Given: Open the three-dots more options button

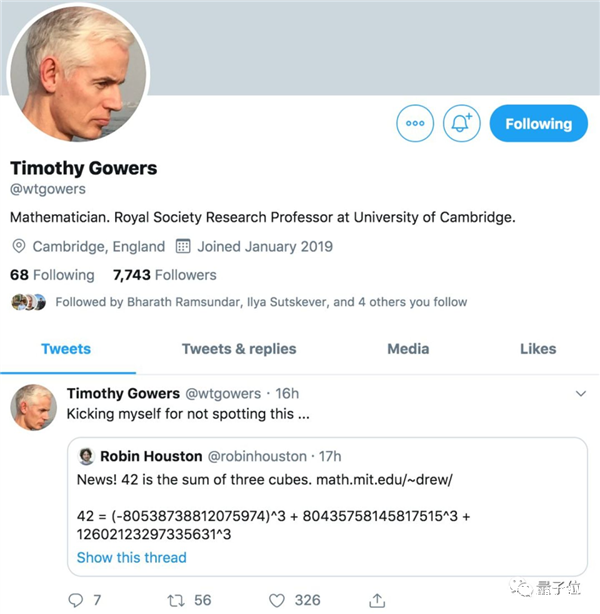Looking at the screenshot, I should click(415, 124).
